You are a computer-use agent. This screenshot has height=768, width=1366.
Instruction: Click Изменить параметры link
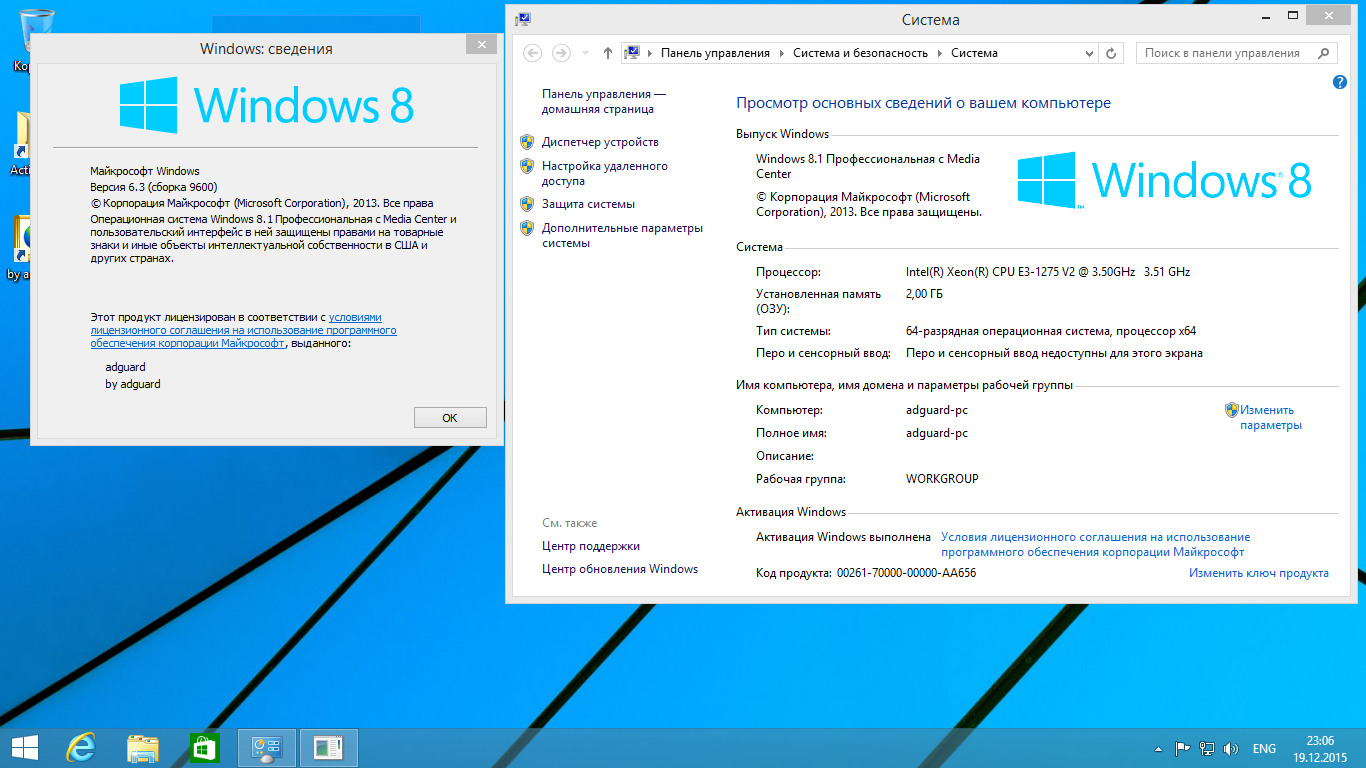1270,417
